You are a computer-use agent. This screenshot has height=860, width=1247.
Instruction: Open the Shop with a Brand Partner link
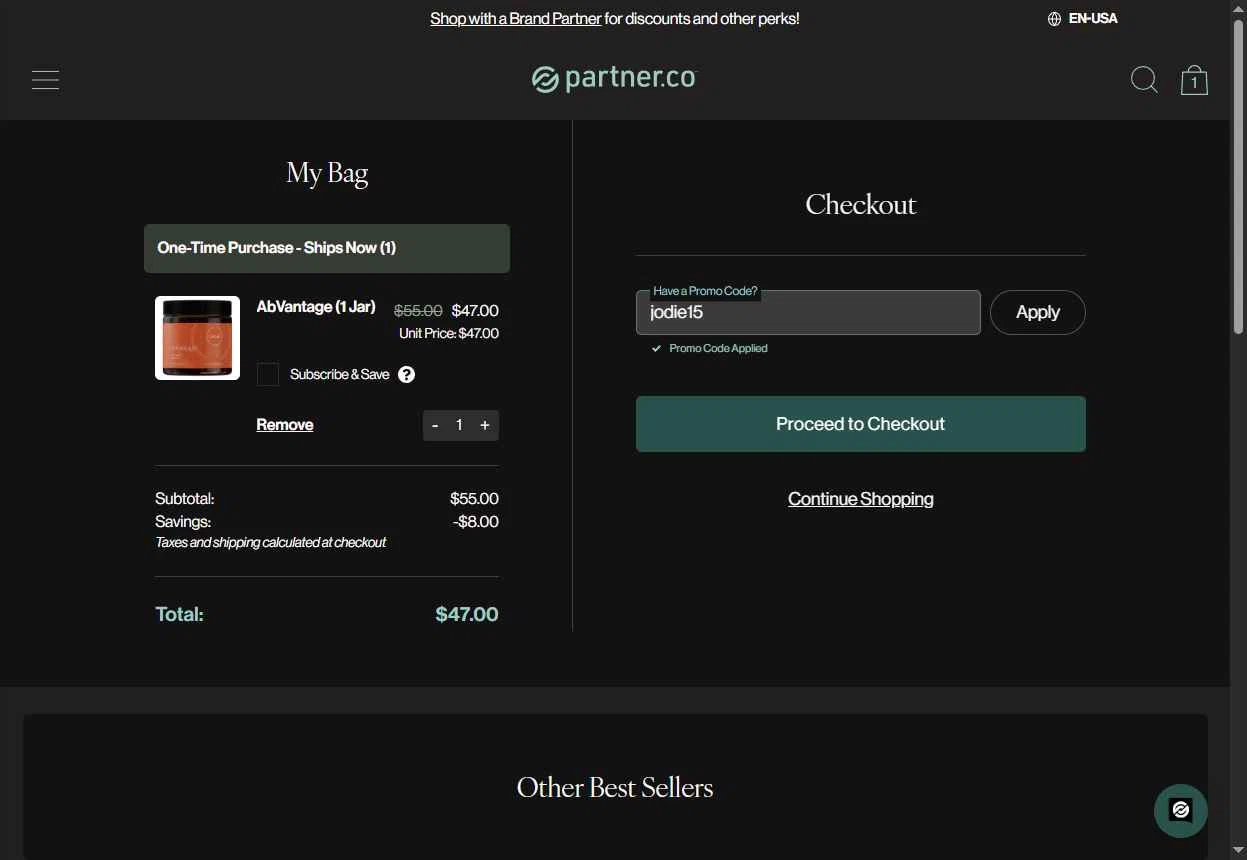[516, 19]
